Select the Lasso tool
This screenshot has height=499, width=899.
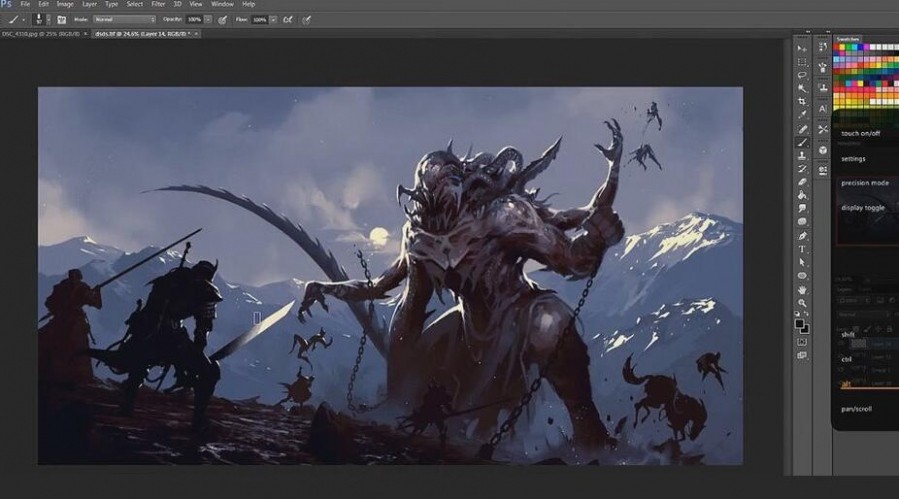[802, 75]
